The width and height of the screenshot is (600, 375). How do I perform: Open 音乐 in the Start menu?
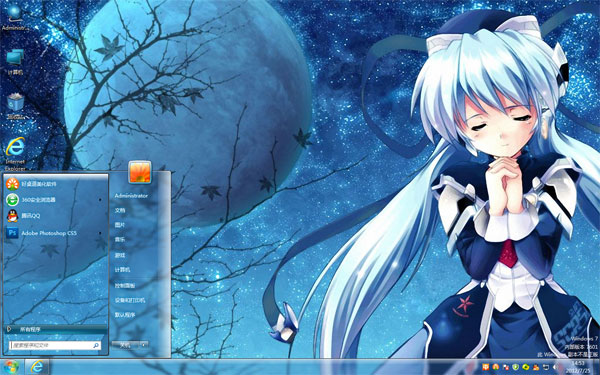(x=120, y=240)
